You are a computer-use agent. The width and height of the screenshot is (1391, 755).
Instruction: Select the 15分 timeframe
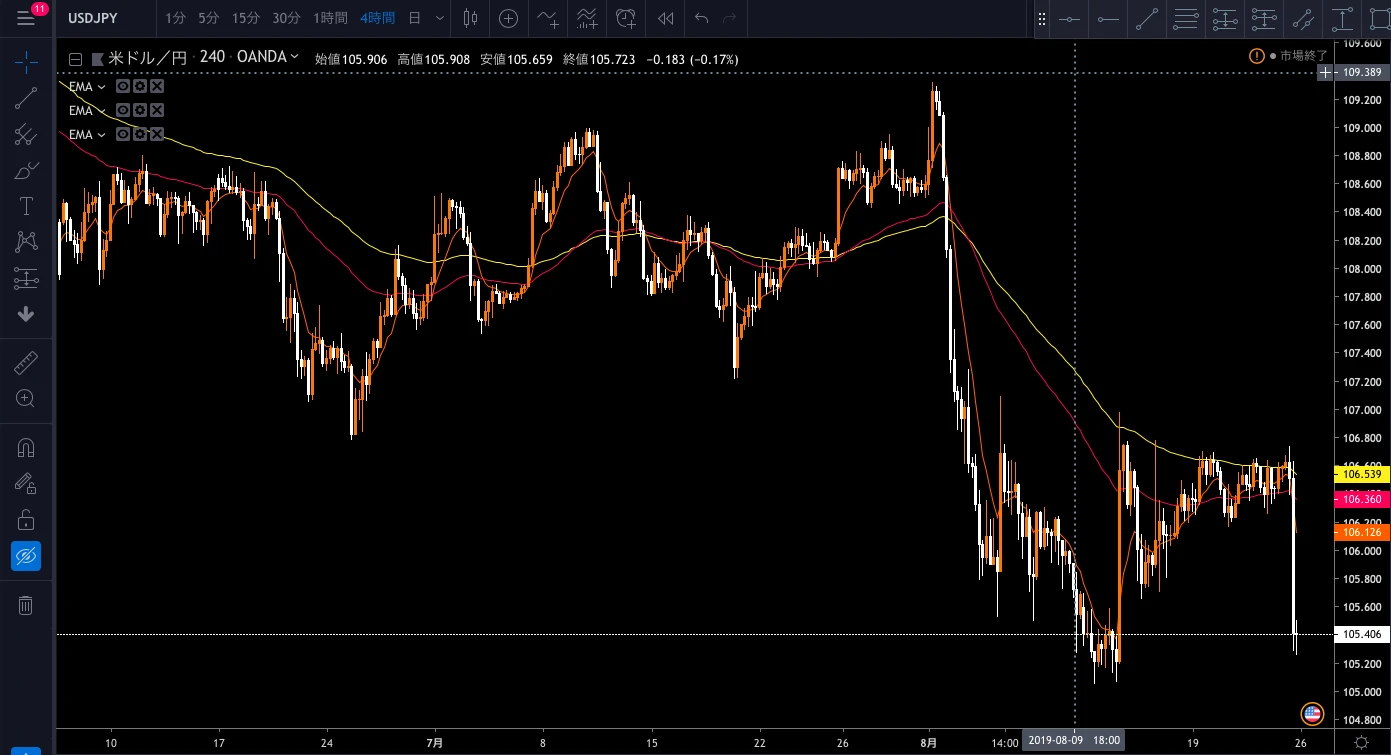point(245,18)
